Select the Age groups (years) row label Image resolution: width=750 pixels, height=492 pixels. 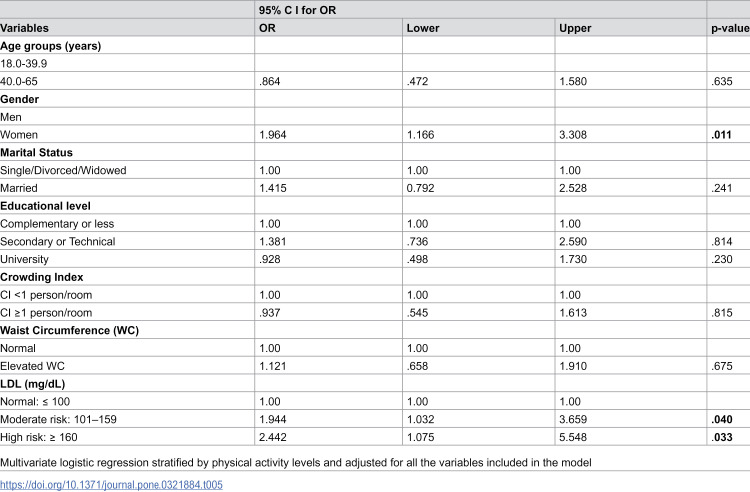(x=51, y=46)
